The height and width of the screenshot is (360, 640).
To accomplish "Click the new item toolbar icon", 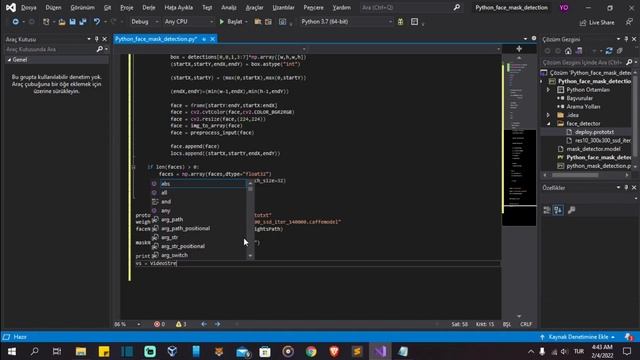I will [46, 22].
